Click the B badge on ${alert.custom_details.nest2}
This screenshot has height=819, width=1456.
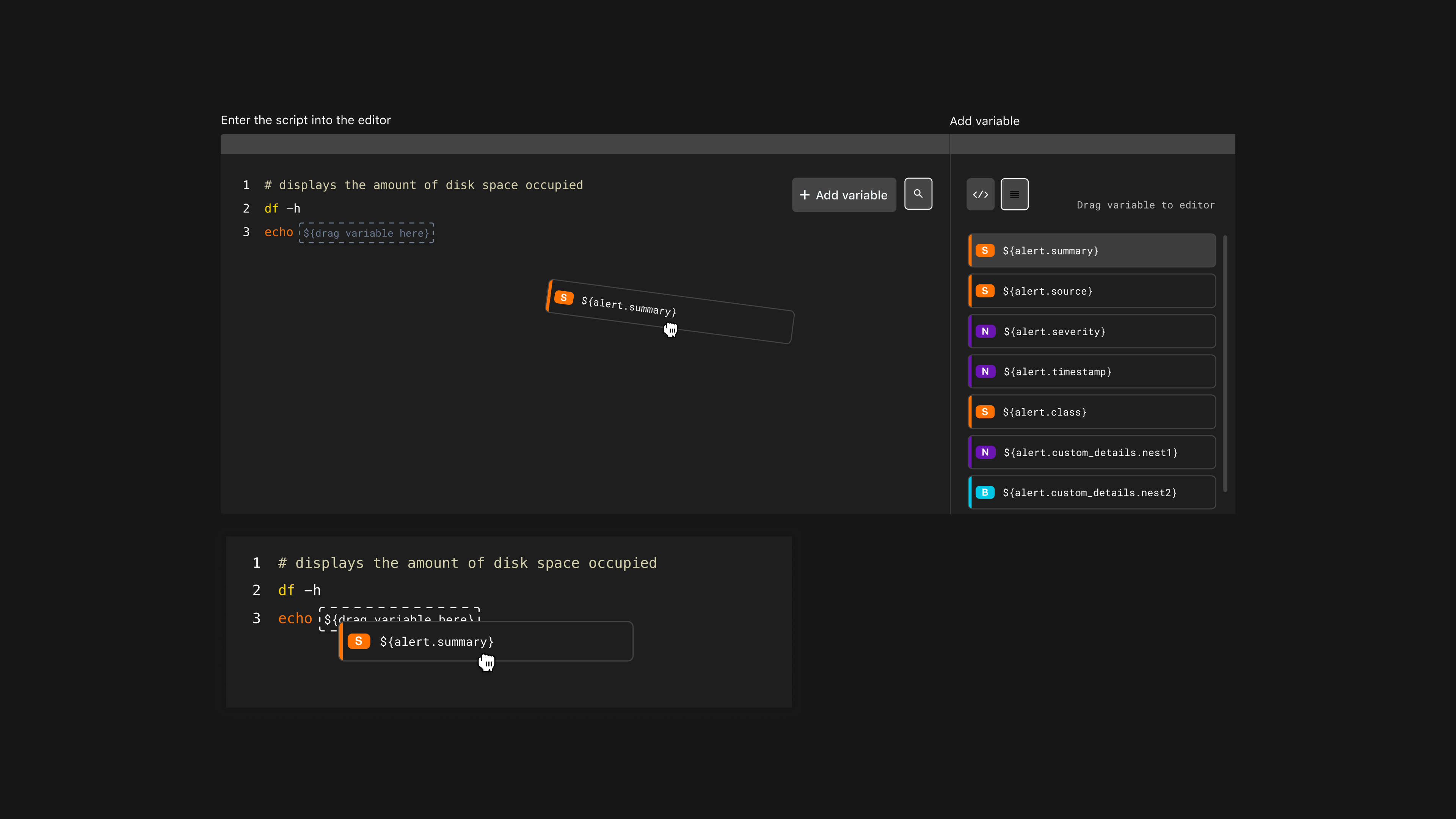click(985, 492)
